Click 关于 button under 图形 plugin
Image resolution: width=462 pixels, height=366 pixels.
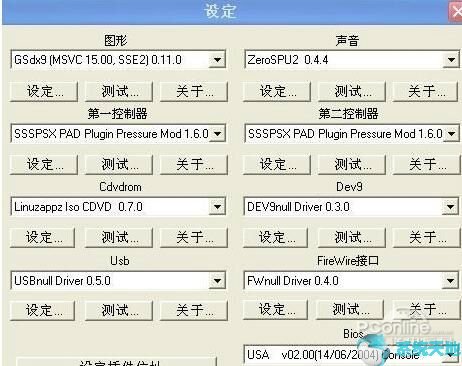pos(194,91)
